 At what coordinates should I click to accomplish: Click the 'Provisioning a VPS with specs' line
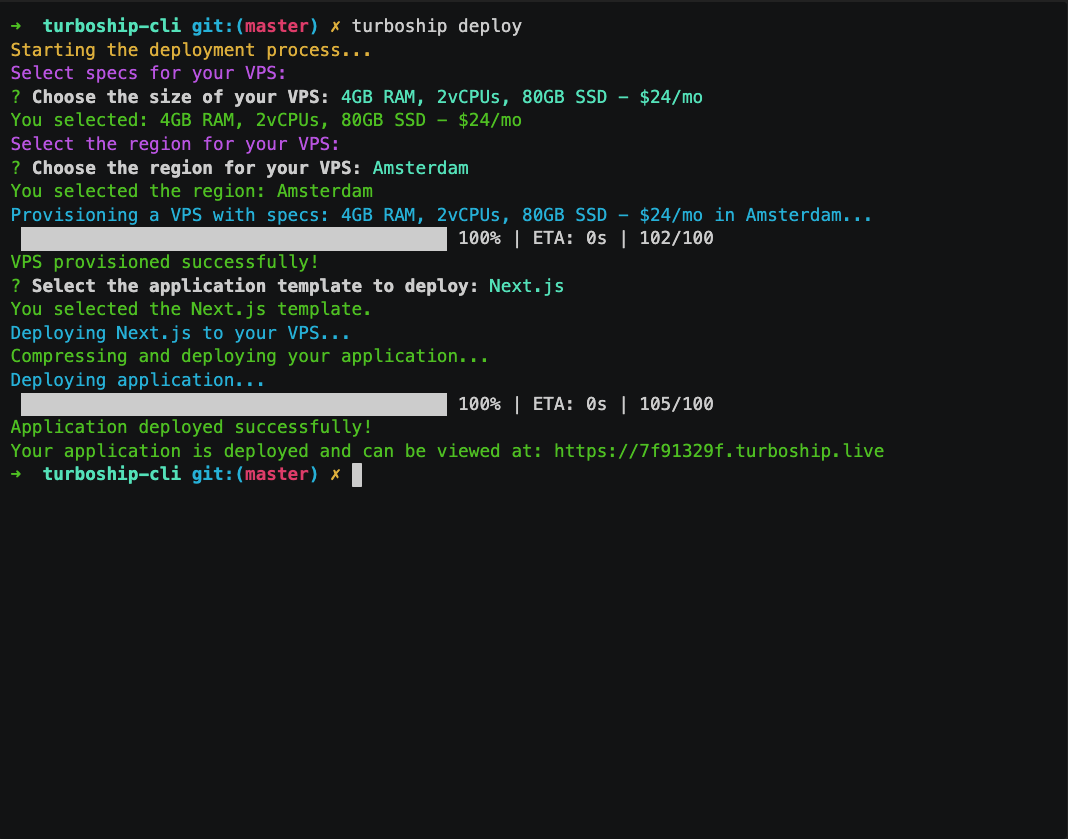click(441, 215)
